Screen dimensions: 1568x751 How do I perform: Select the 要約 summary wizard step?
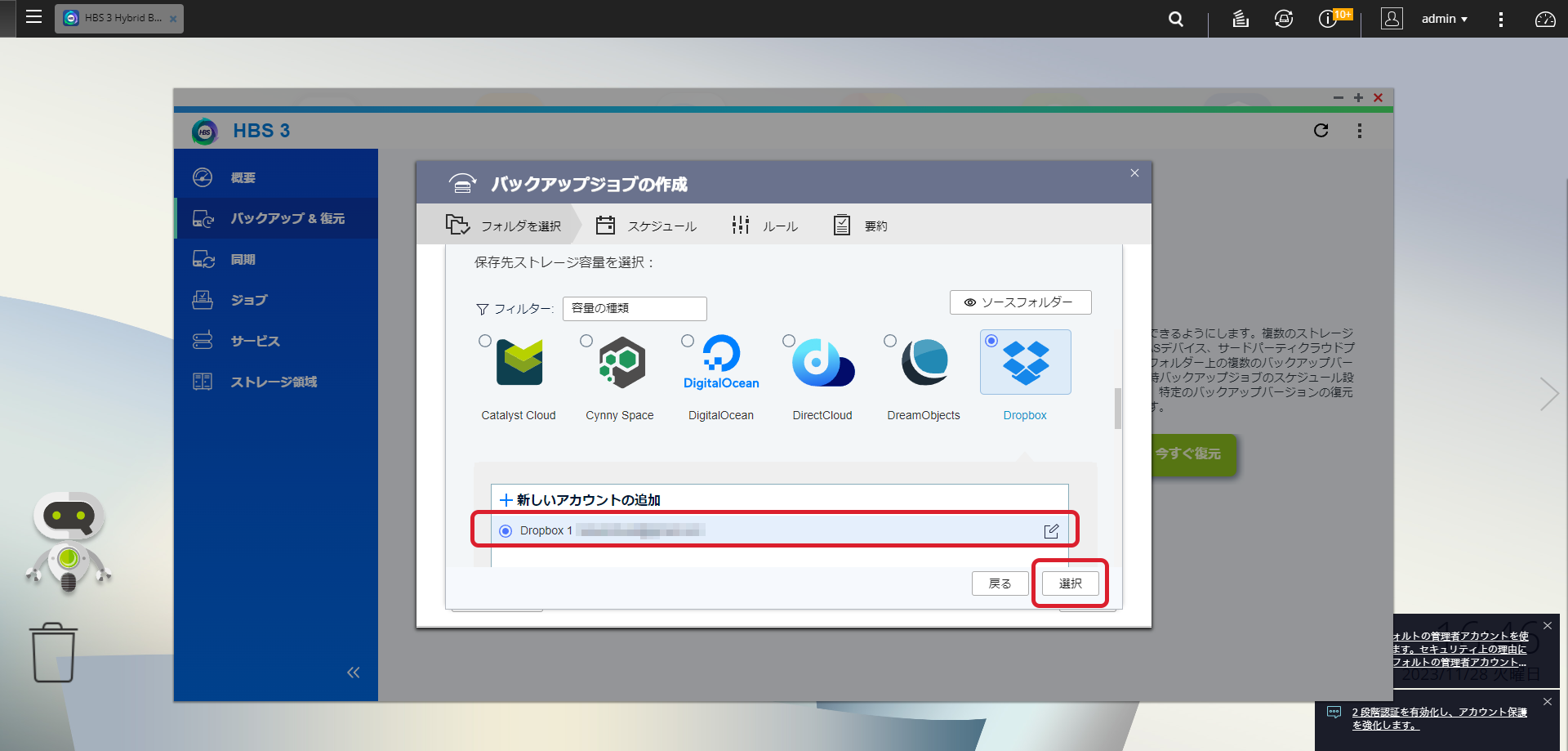coord(860,226)
